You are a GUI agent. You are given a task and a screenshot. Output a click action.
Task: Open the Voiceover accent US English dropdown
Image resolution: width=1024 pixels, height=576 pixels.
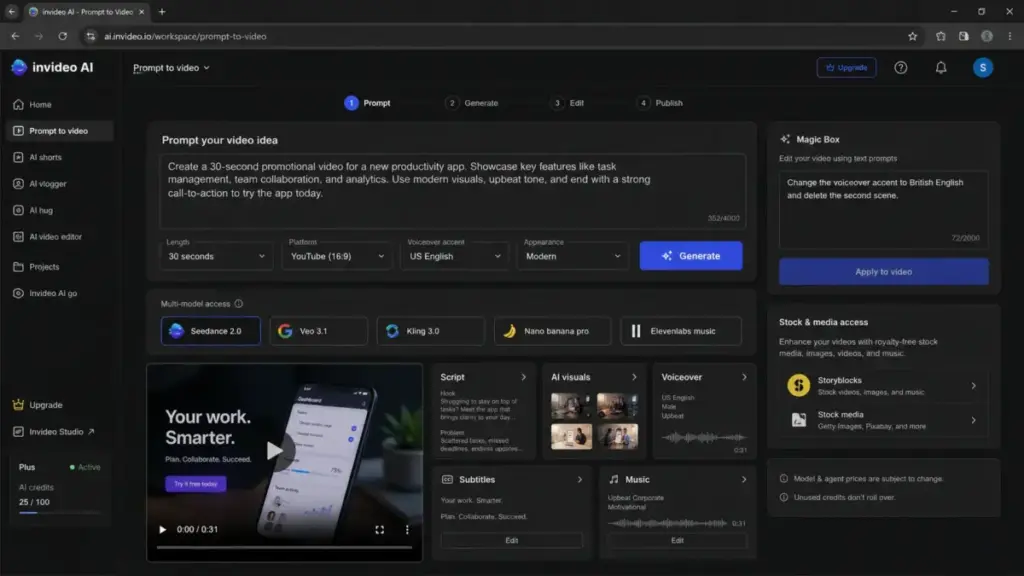(455, 257)
